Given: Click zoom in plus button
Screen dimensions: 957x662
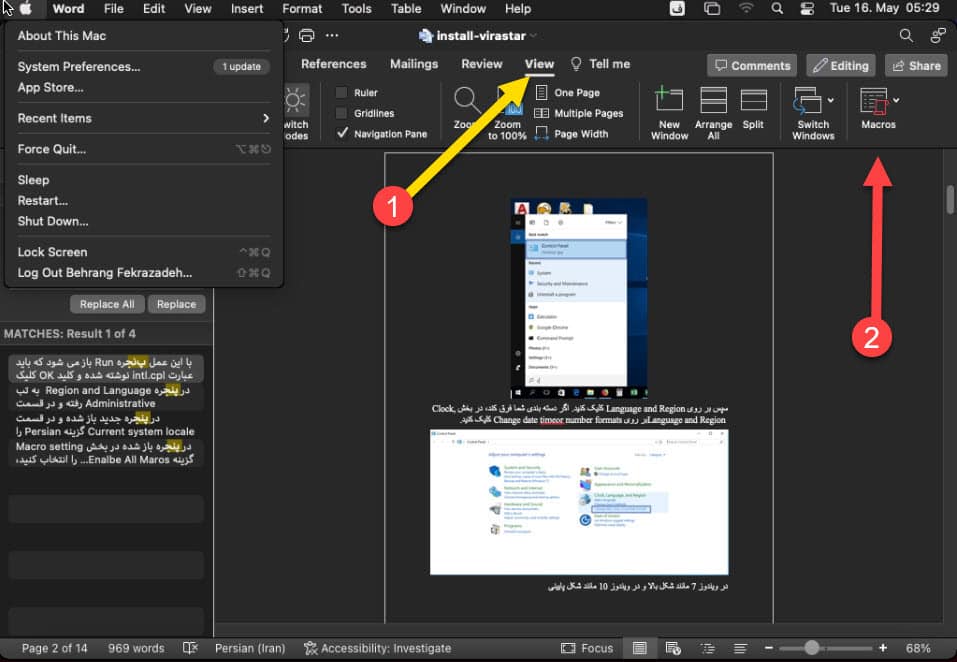Looking at the screenshot, I should 883,648.
